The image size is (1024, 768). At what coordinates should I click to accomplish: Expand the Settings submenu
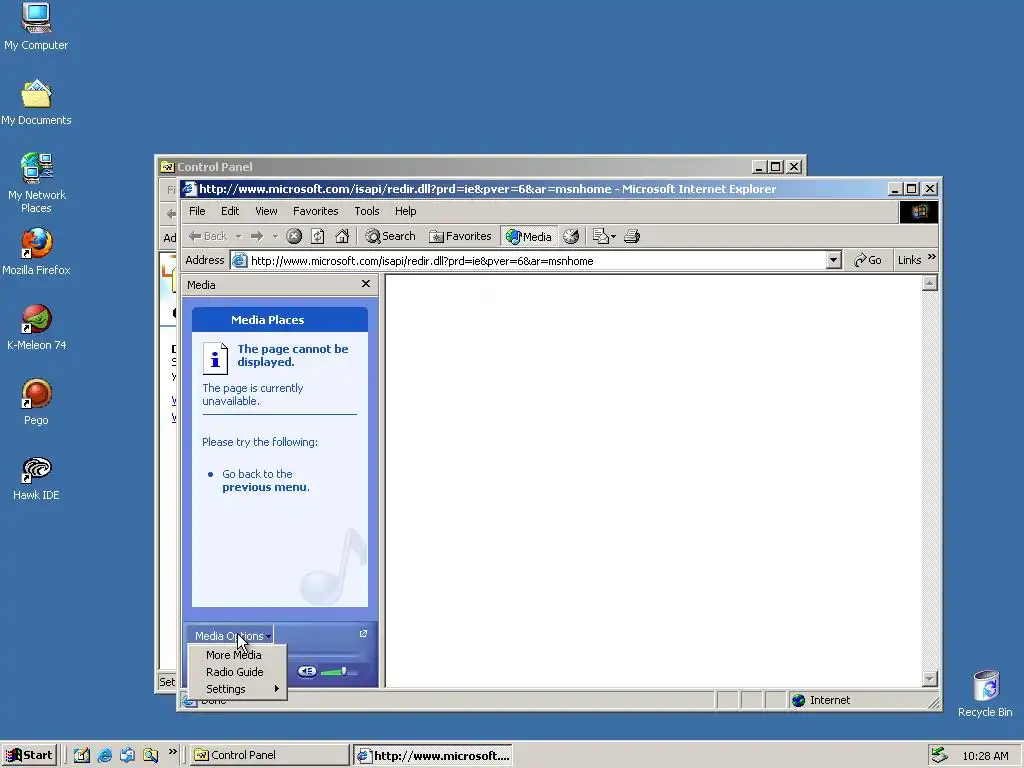(237, 689)
